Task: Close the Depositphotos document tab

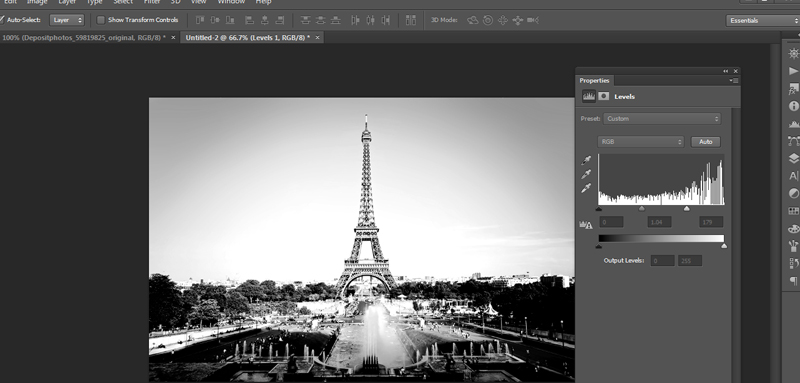Action: pyautogui.click(x=173, y=38)
